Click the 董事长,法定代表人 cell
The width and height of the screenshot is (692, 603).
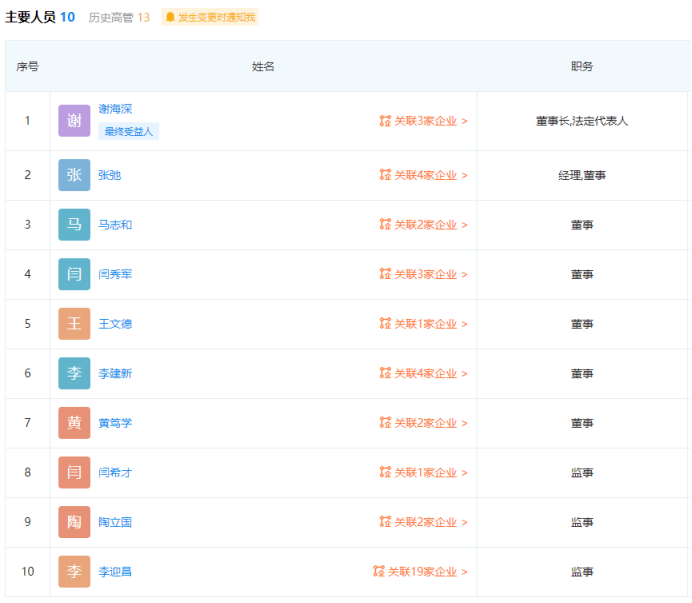582,121
